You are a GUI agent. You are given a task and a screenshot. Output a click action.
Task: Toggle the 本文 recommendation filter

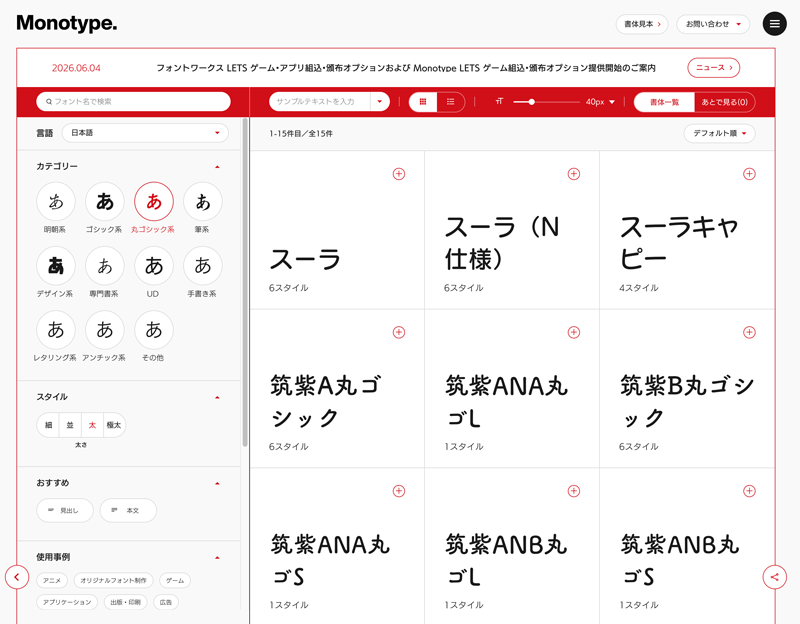pyautogui.click(x=128, y=510)
